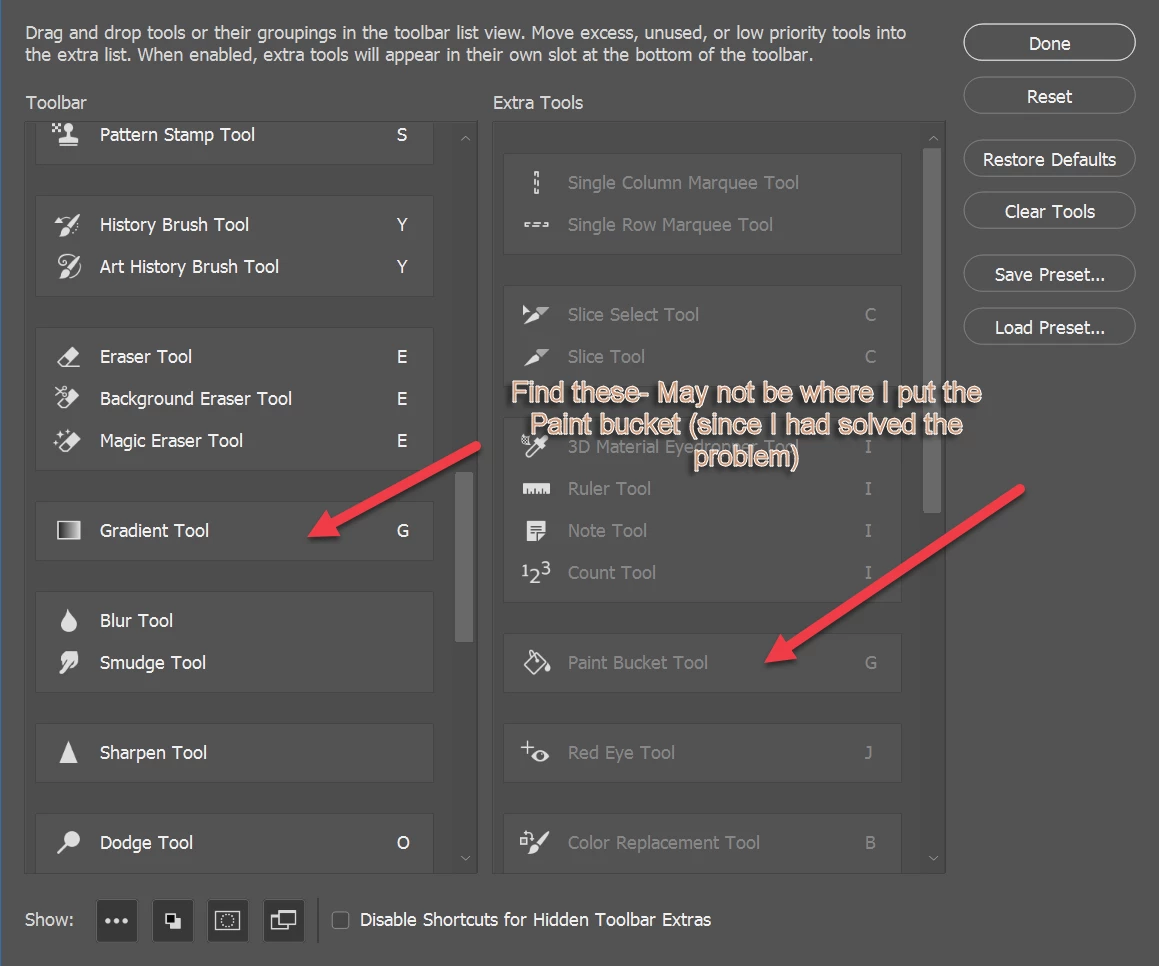The image size is (1159, 966).
Task: Select the "Ruler Tool" label
Action: click(609, 489)
